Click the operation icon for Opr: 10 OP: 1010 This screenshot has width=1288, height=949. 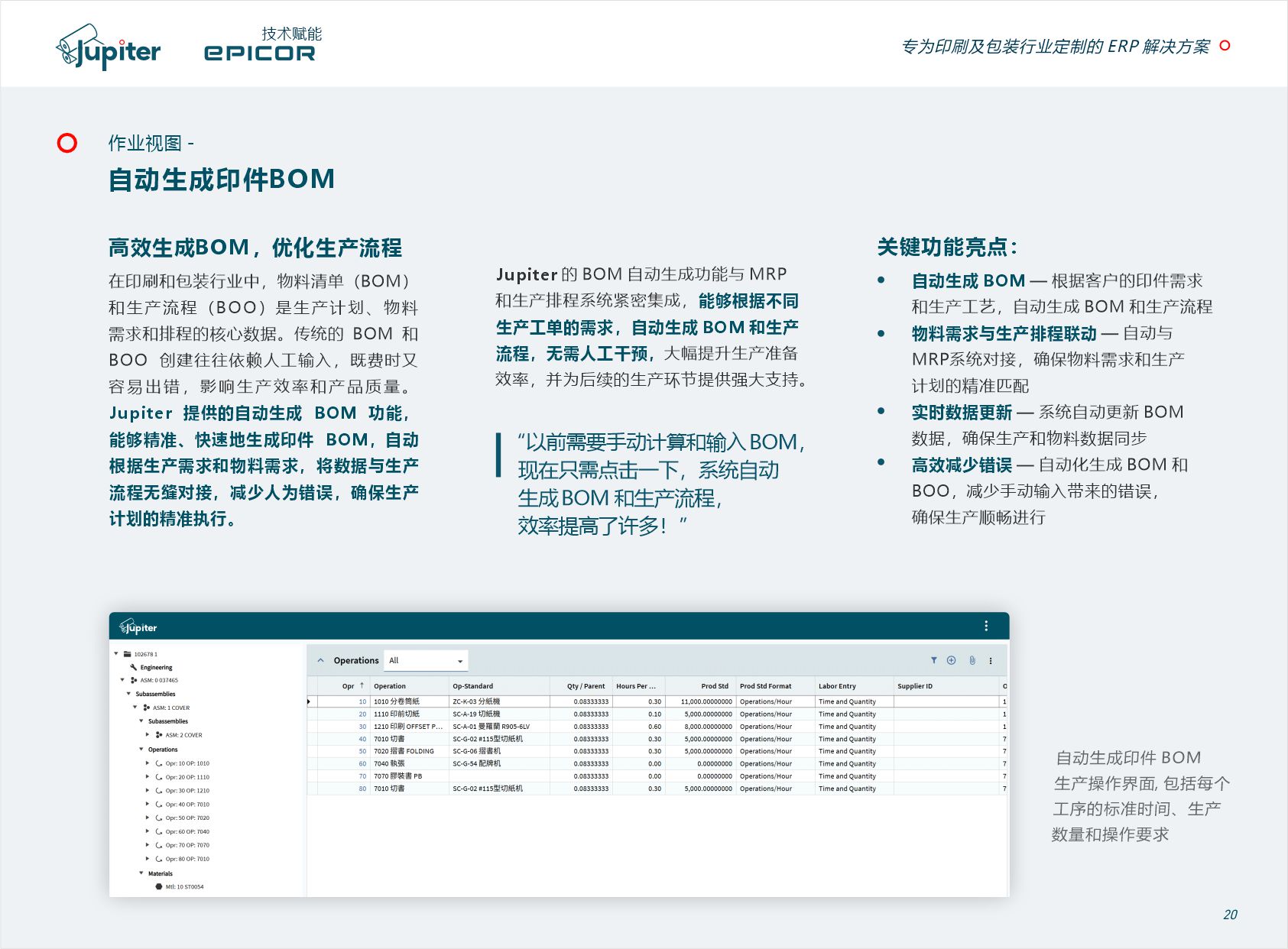tap(159, 763)
